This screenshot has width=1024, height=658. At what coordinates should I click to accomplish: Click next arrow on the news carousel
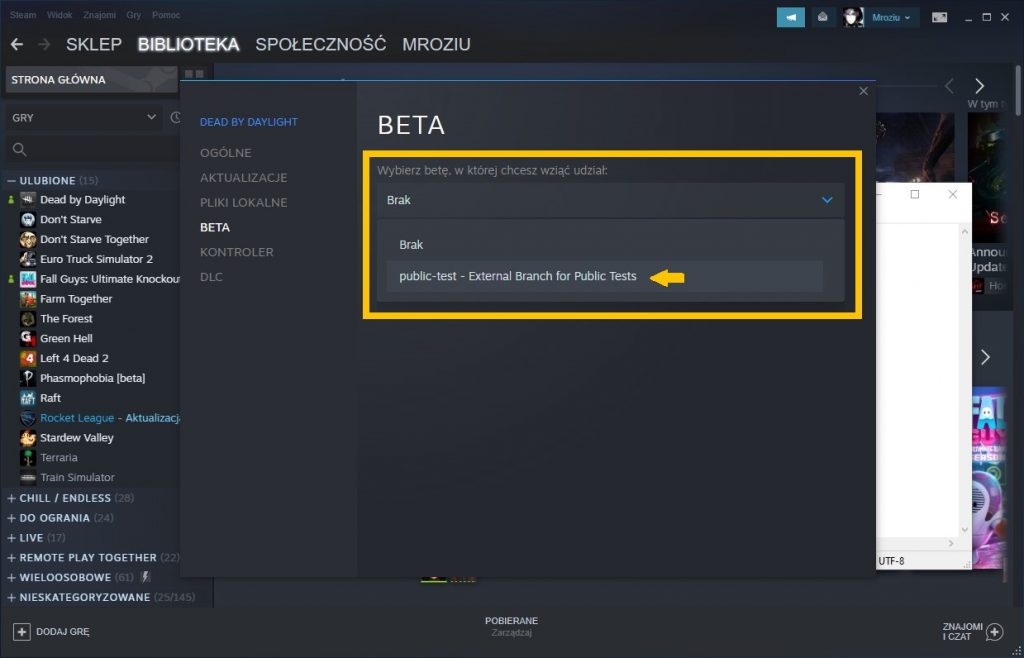pos(979,86)
